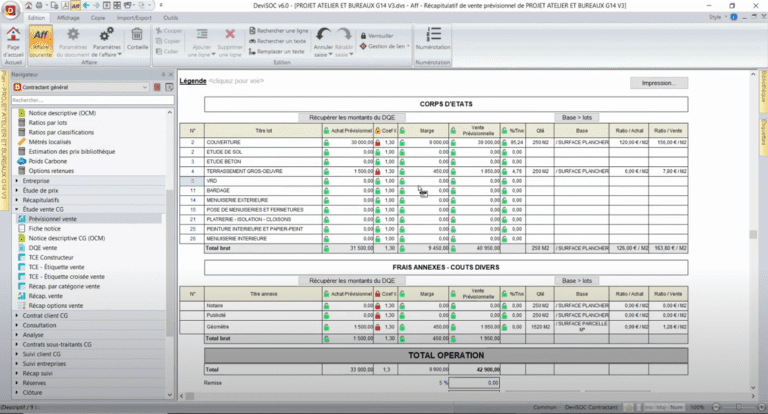Screen dimensions: 768x414
Task: Click Rechercher une ligne in ribbon
Action: click(278, 29)
